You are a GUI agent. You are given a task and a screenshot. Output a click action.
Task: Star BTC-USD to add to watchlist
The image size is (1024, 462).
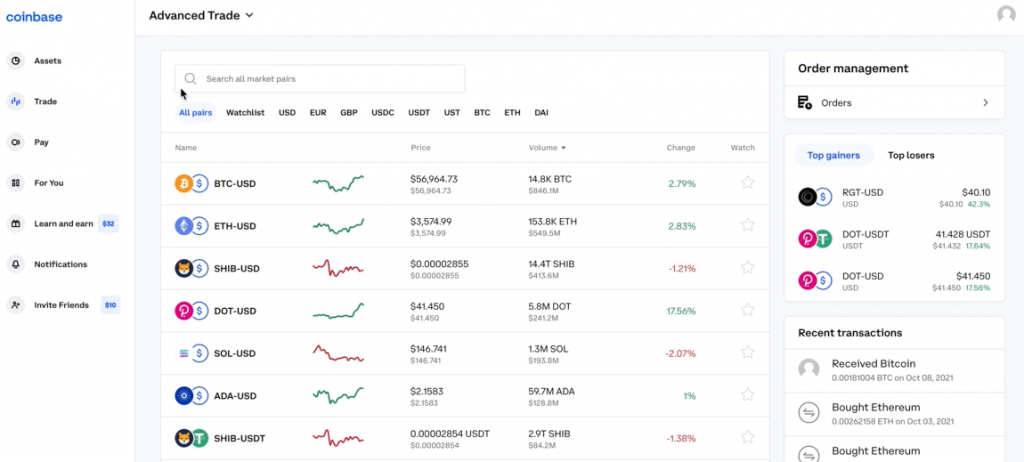click(x=748, y=182)
